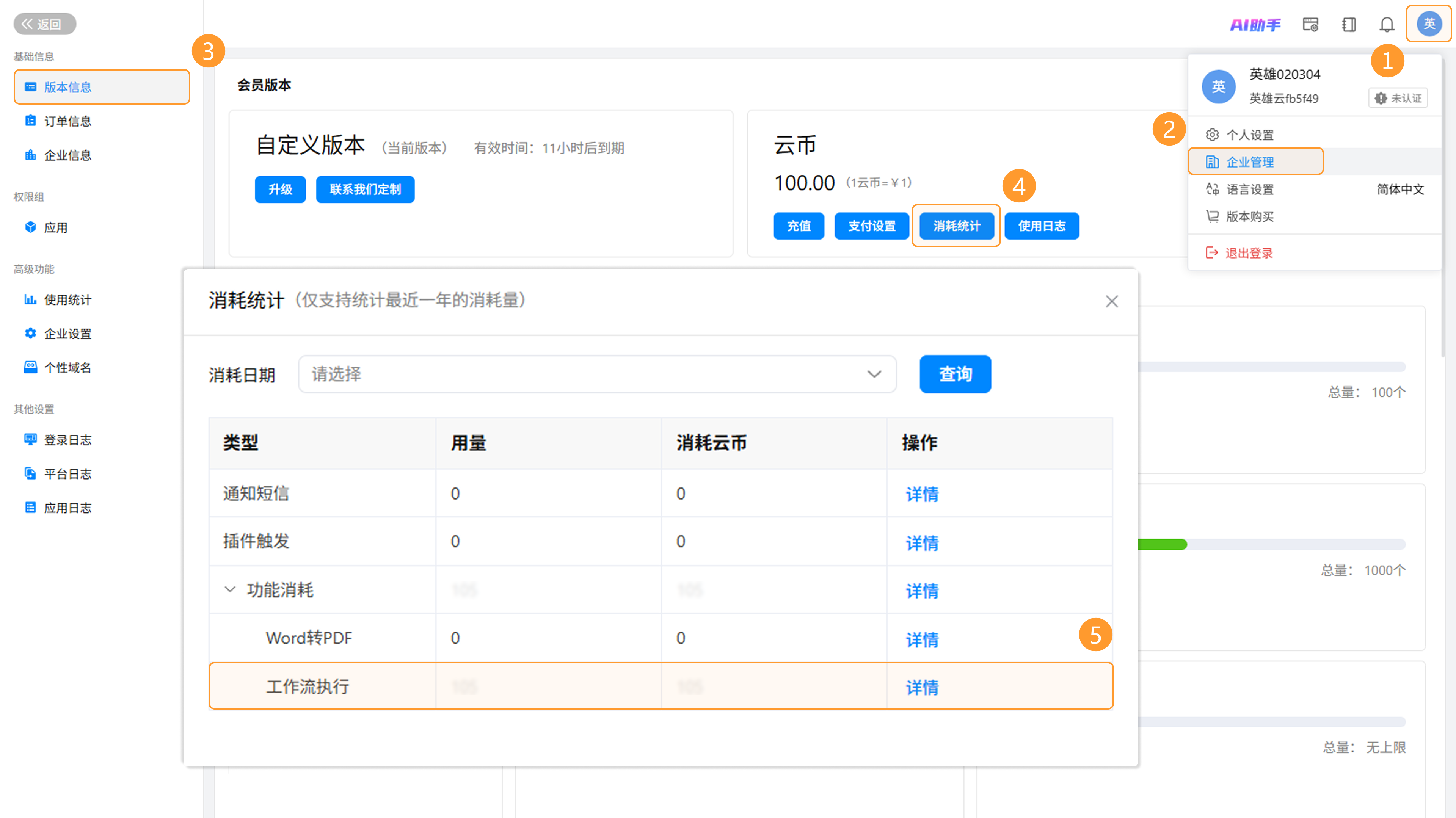
Task: Click the notification bell icon
Action: click(x=1387, y=24)
